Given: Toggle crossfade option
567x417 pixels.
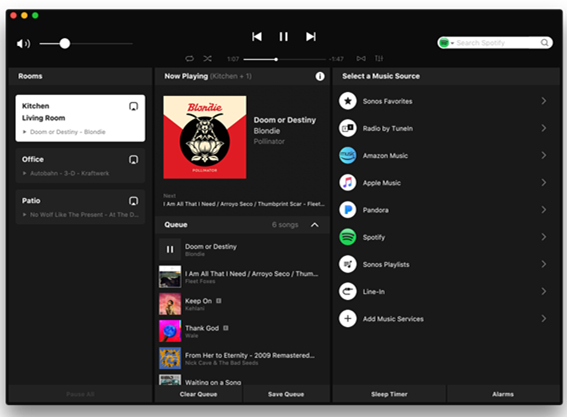Looking at the screenshot, I should [x=361, y=59].
